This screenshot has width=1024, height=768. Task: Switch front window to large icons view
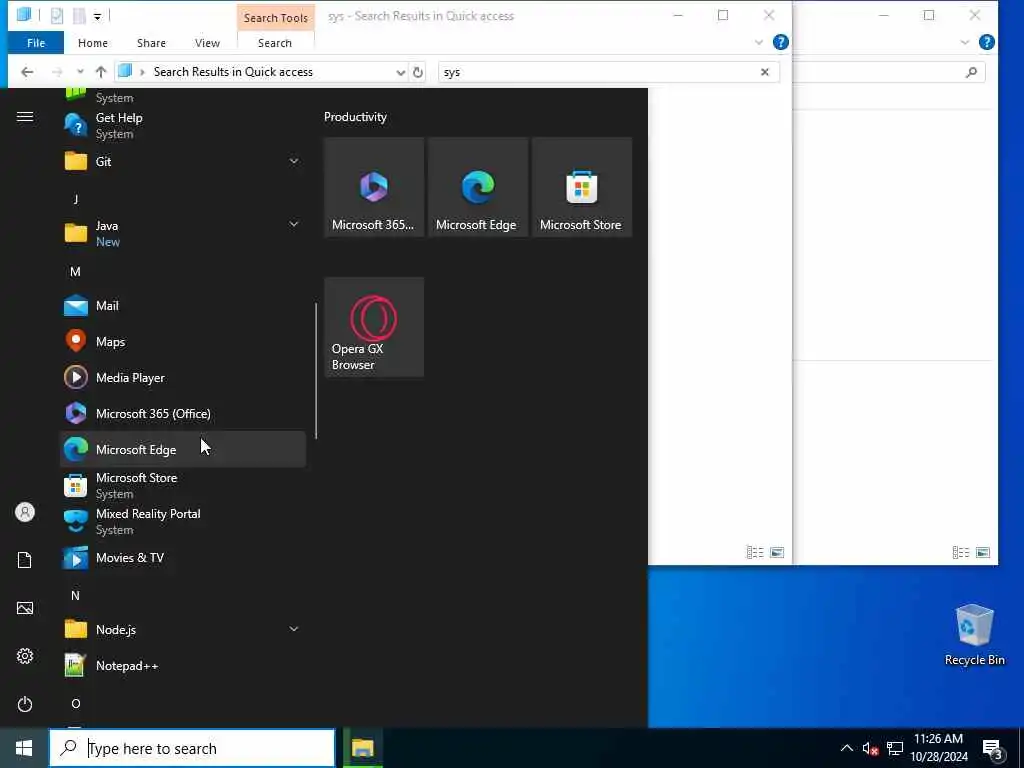(x=777, y=552)
